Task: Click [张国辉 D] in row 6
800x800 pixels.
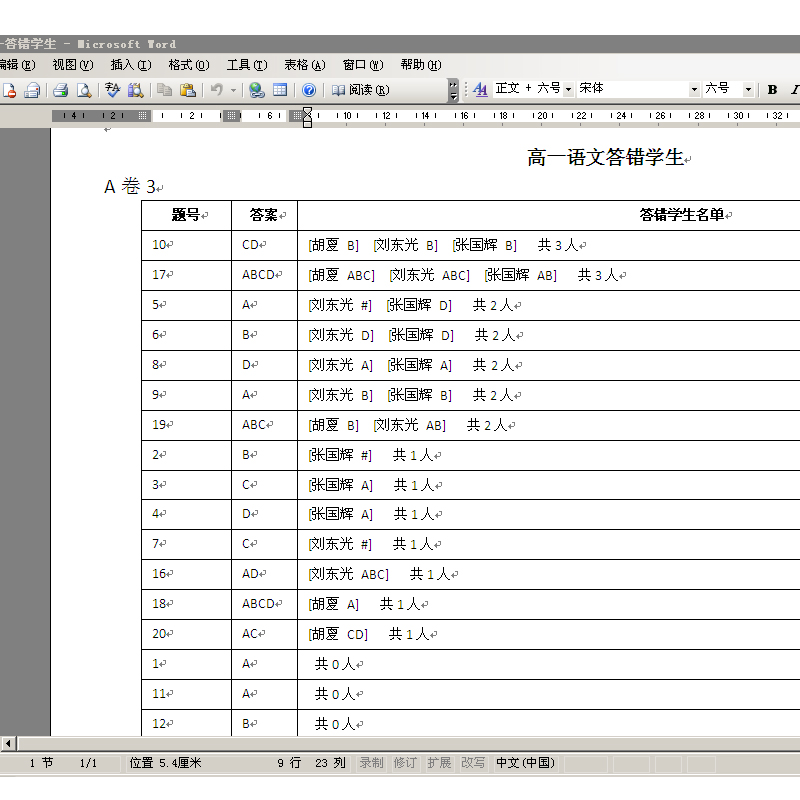Action: (x=421, y=335)
